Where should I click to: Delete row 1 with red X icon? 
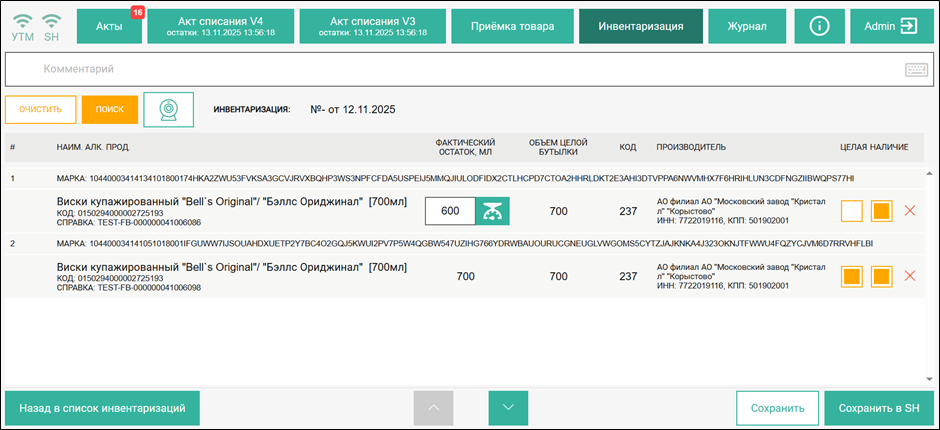909,211
